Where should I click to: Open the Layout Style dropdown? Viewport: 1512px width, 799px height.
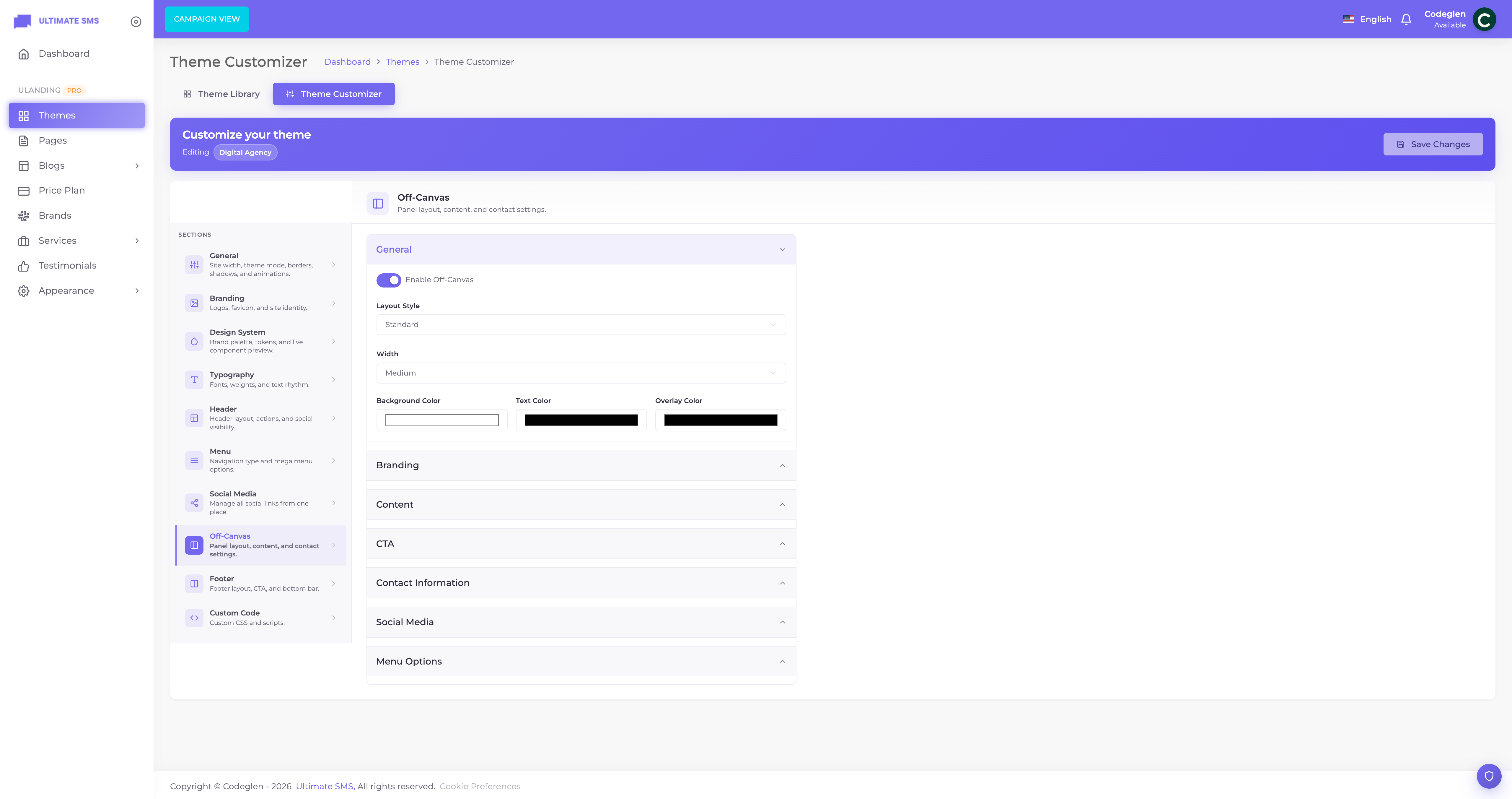pos(581,325)
